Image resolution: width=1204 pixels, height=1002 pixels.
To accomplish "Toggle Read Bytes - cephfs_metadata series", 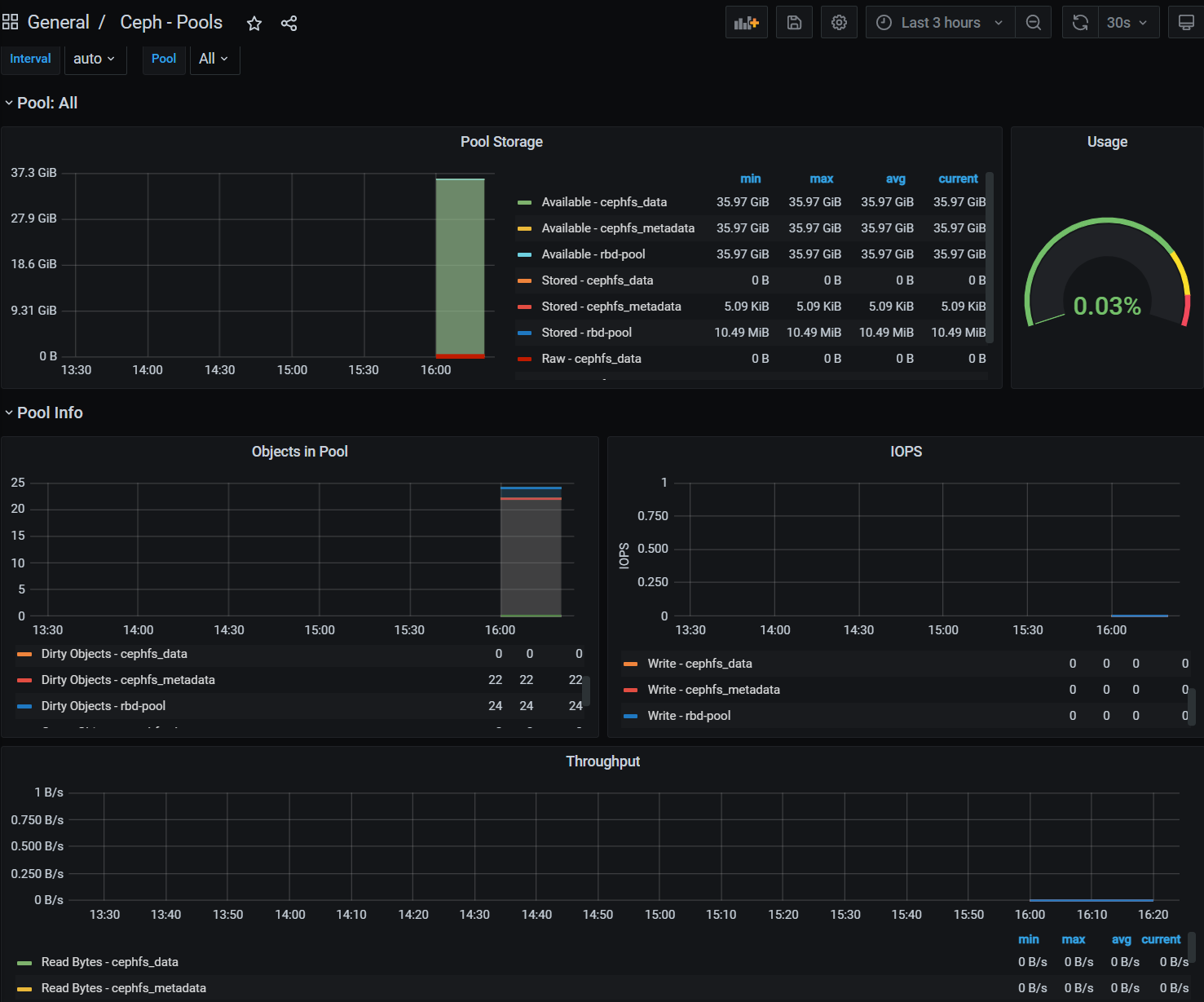I will coord(124,988).
